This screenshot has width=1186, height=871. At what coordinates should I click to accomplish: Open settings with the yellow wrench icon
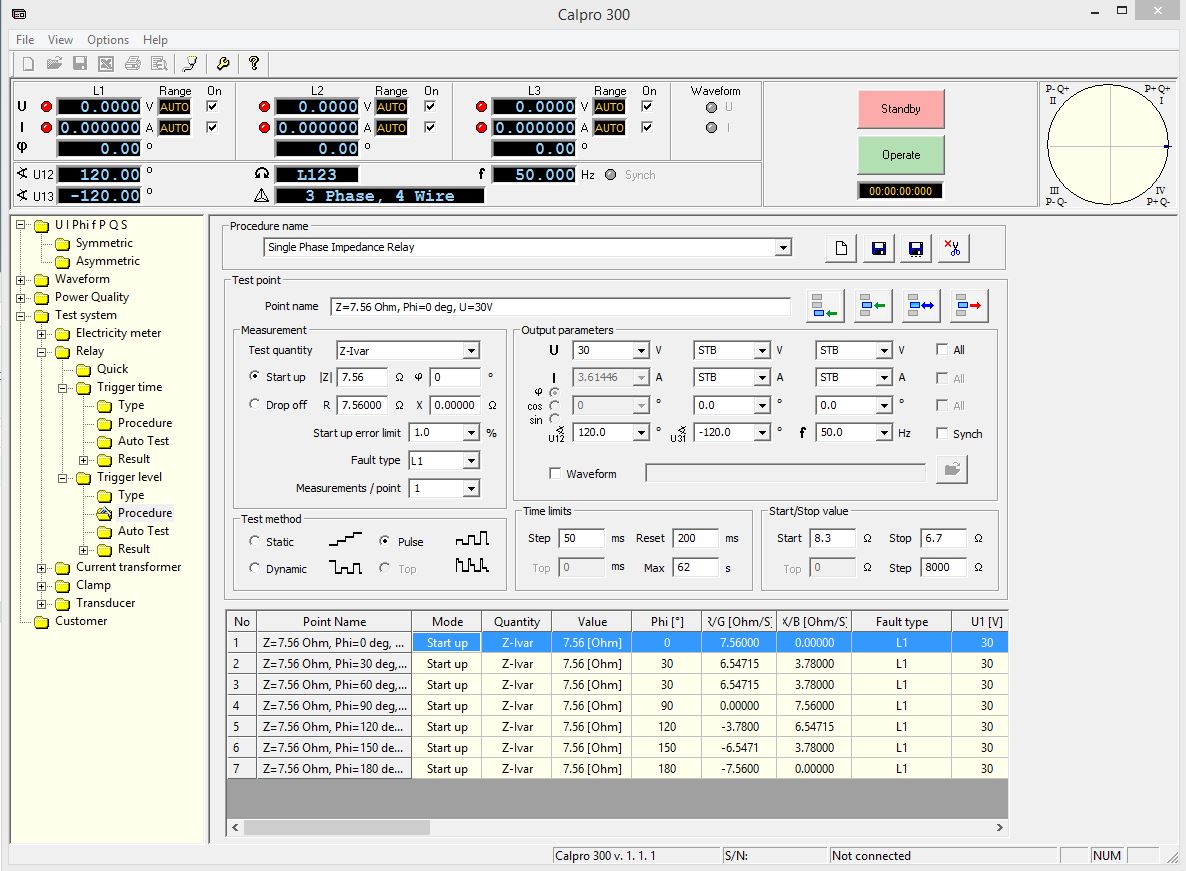tap(222, 64)
